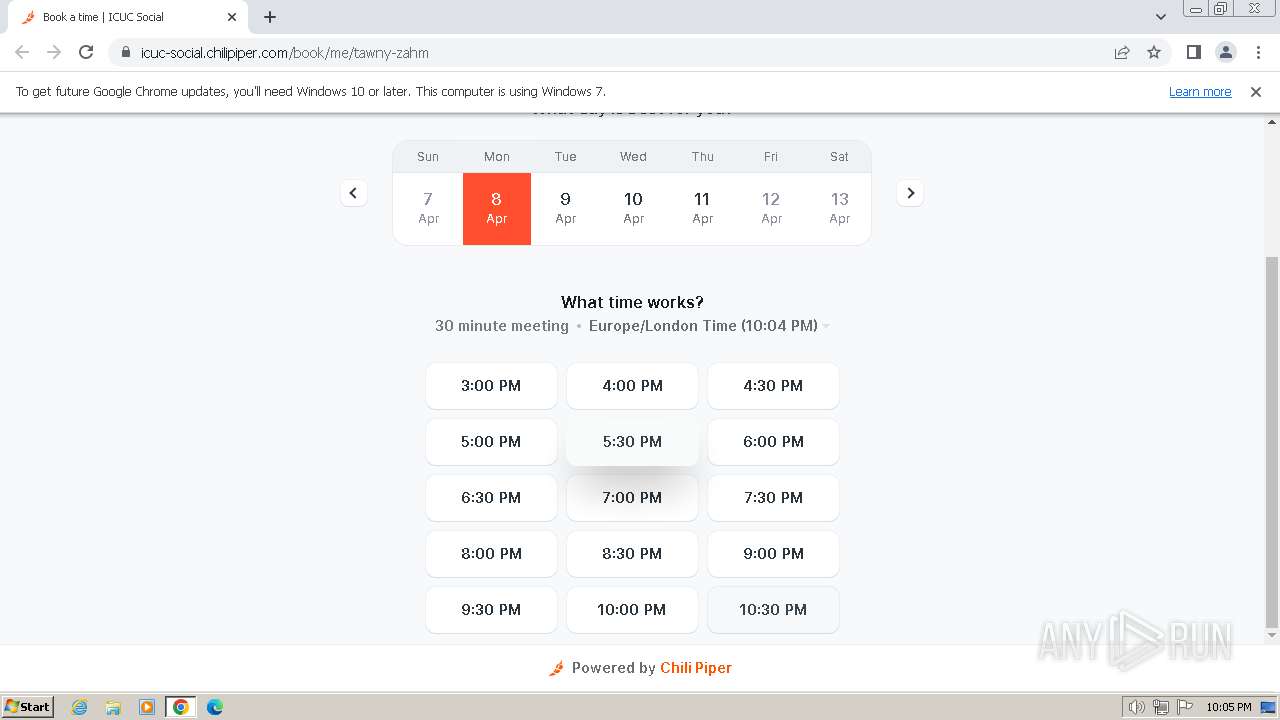Launch Internet Explorer from the taskbar
The height and width of the screenshot is (720, 1280).
[79, 707]
